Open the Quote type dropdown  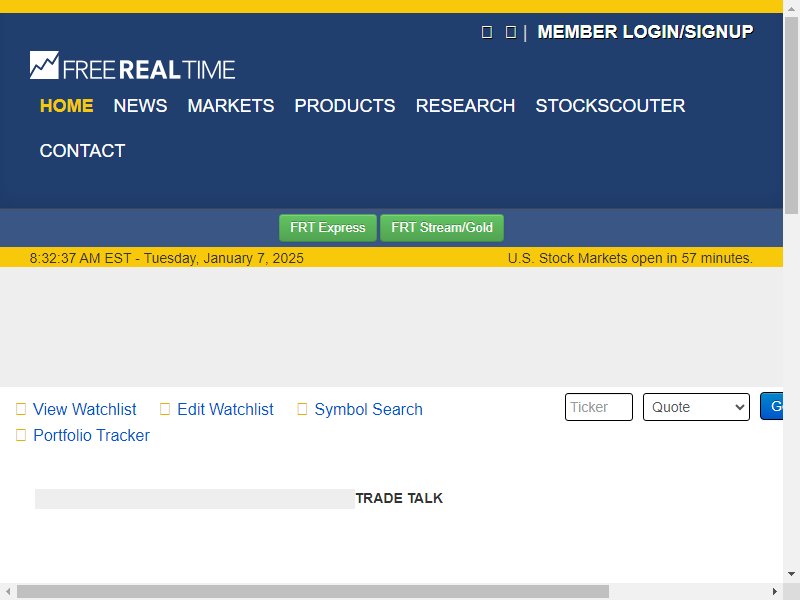[x=696, y=407]
